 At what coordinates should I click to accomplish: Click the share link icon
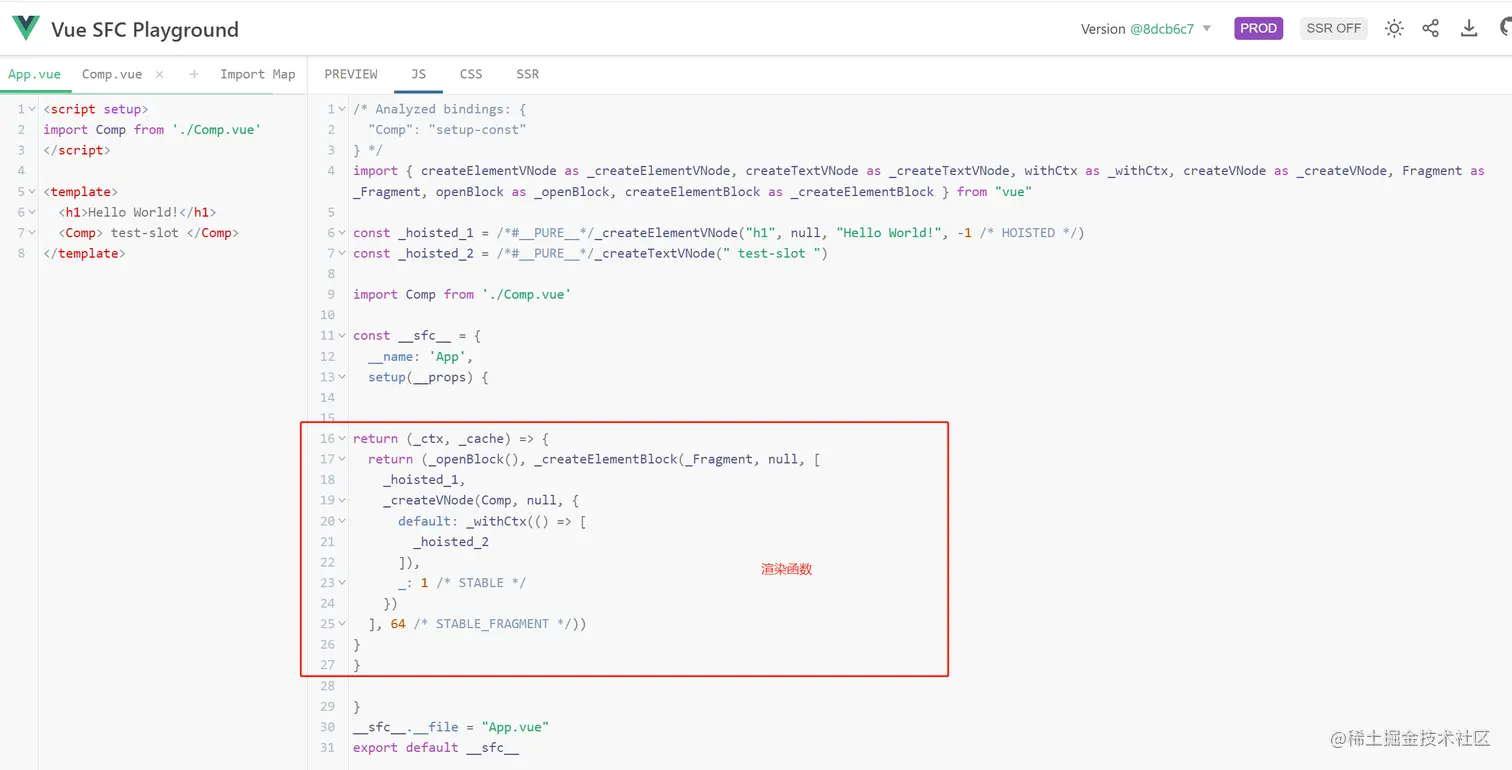(1431, 29)
